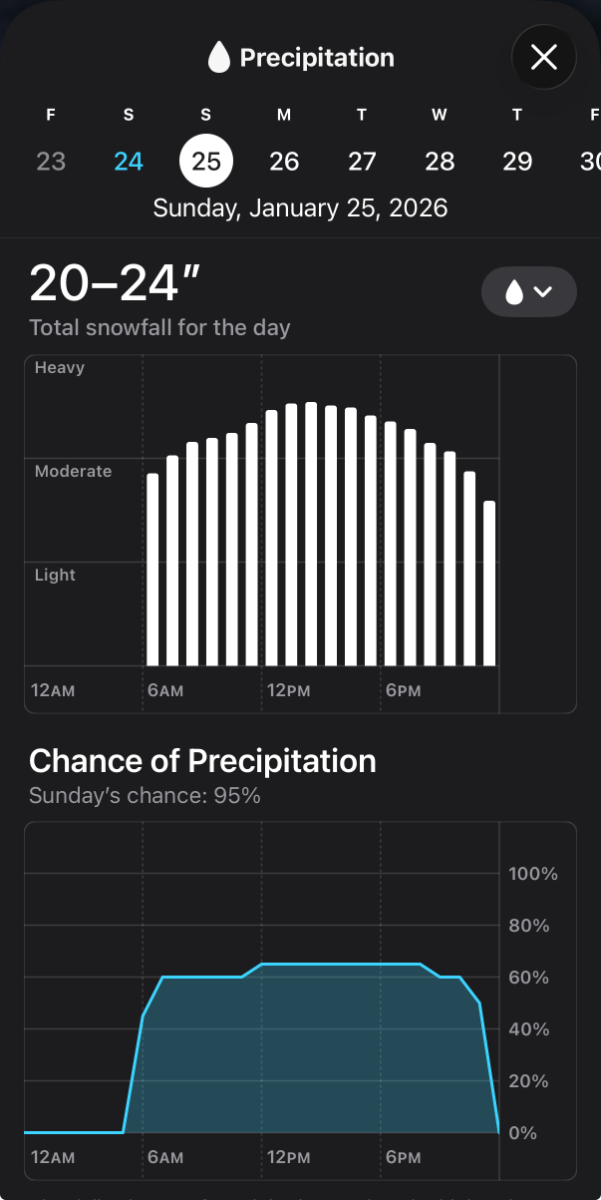Tap the 20–24" total snowfall heading
The height and width of the screenshot is (1200, 601).
[116, 284]
